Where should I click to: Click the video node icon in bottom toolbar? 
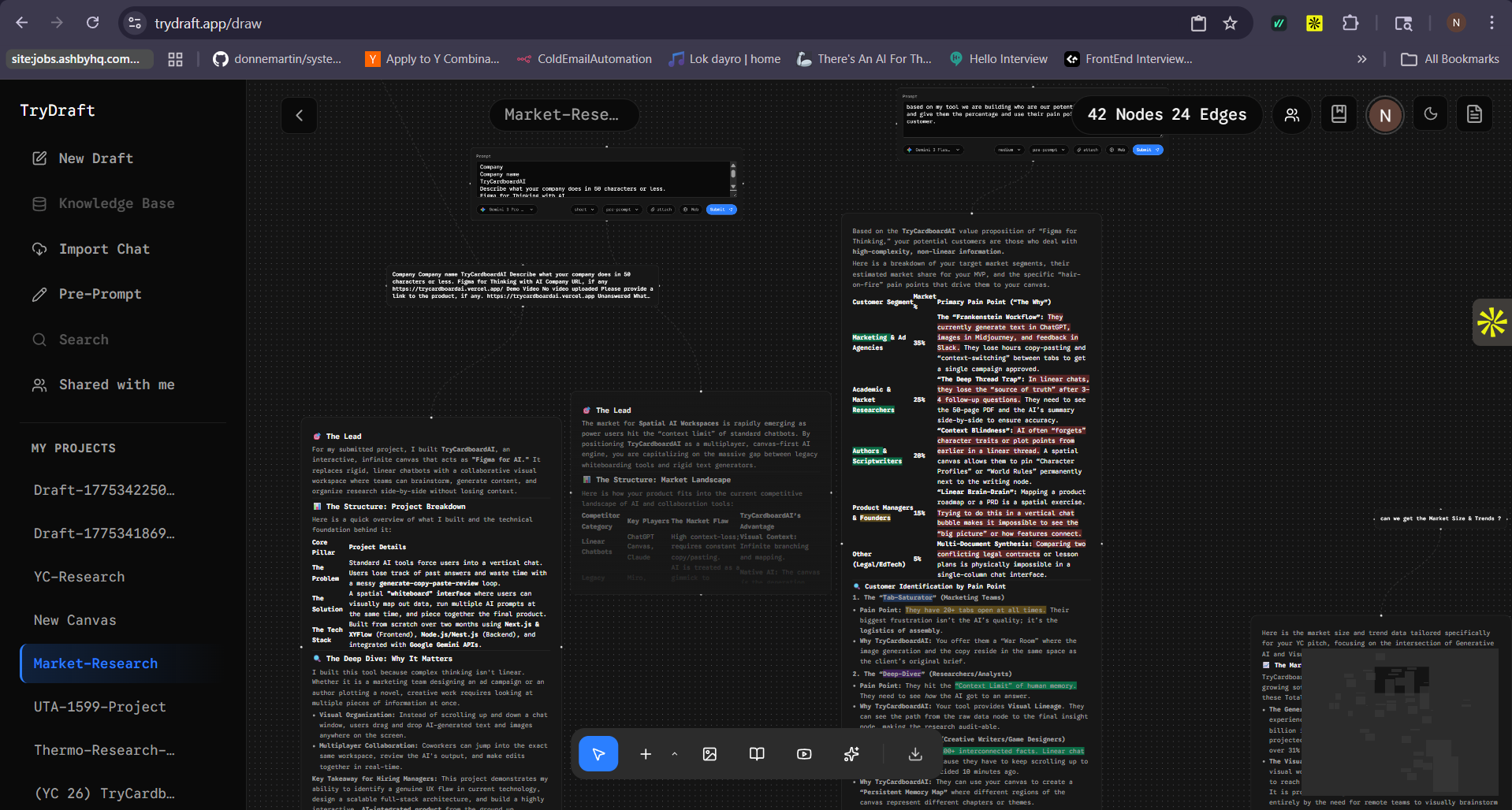click(x=803, y=753)
